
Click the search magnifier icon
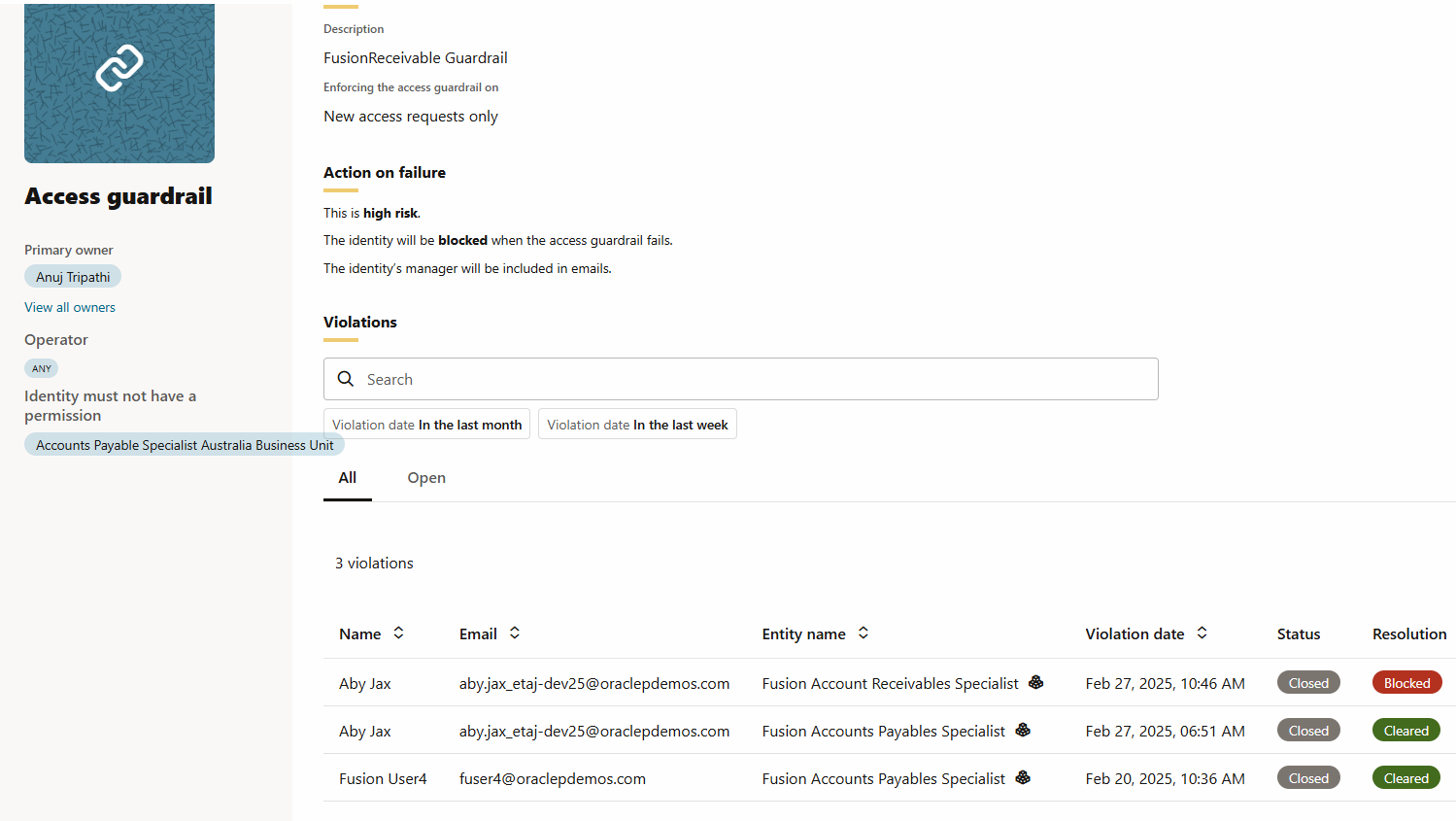coord(345,379)
